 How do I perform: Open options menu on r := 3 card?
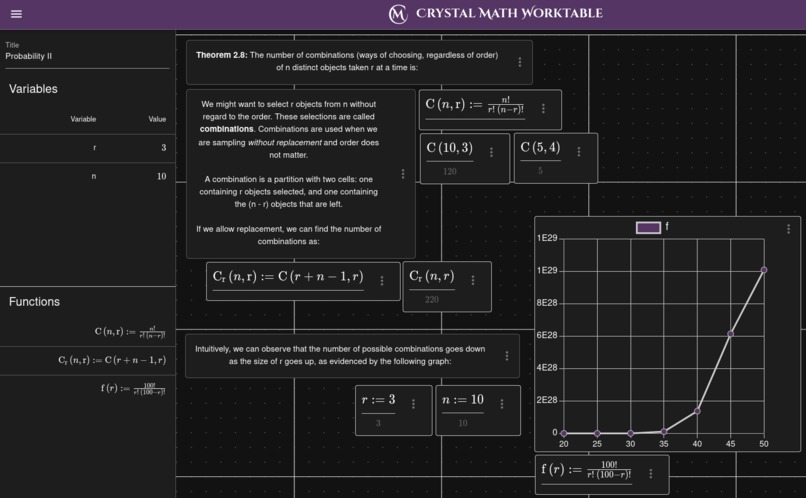click(413, 404)
